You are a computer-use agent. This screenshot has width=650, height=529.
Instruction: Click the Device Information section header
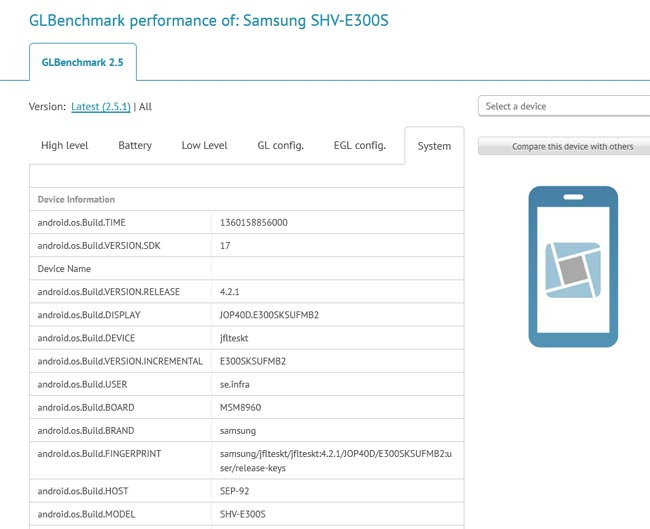click(76, 200)
